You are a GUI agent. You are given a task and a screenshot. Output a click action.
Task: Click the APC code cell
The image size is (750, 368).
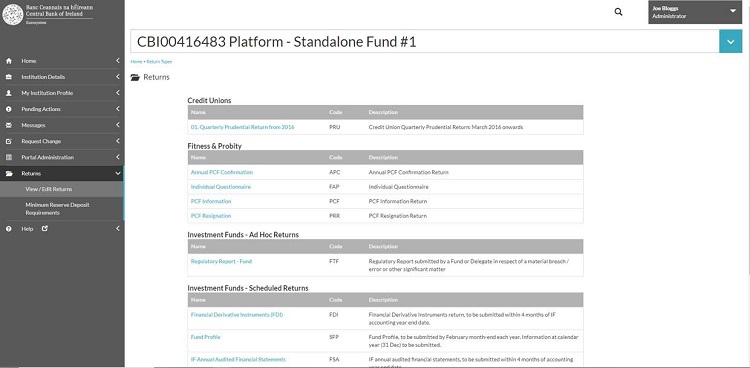pos(334,172)
